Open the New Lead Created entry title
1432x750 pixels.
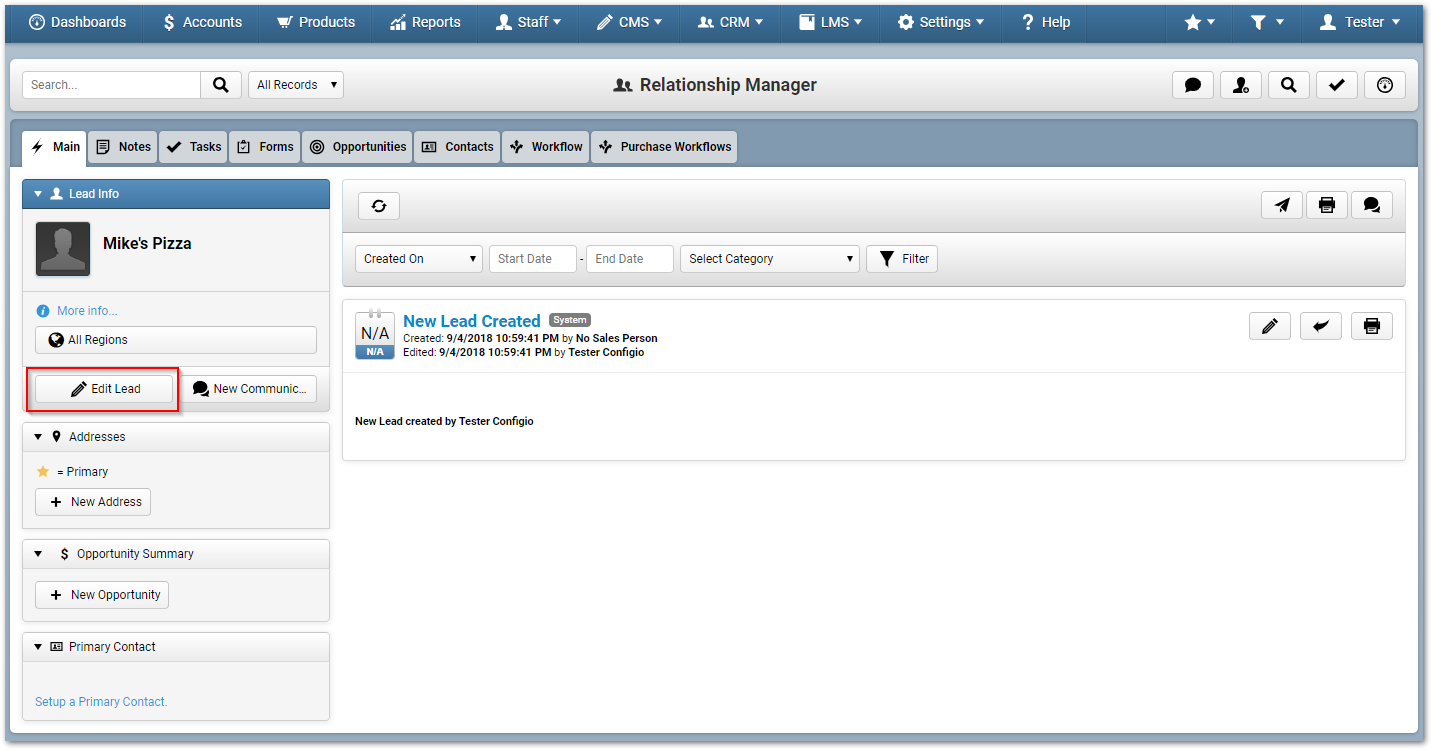coord(472,321)
